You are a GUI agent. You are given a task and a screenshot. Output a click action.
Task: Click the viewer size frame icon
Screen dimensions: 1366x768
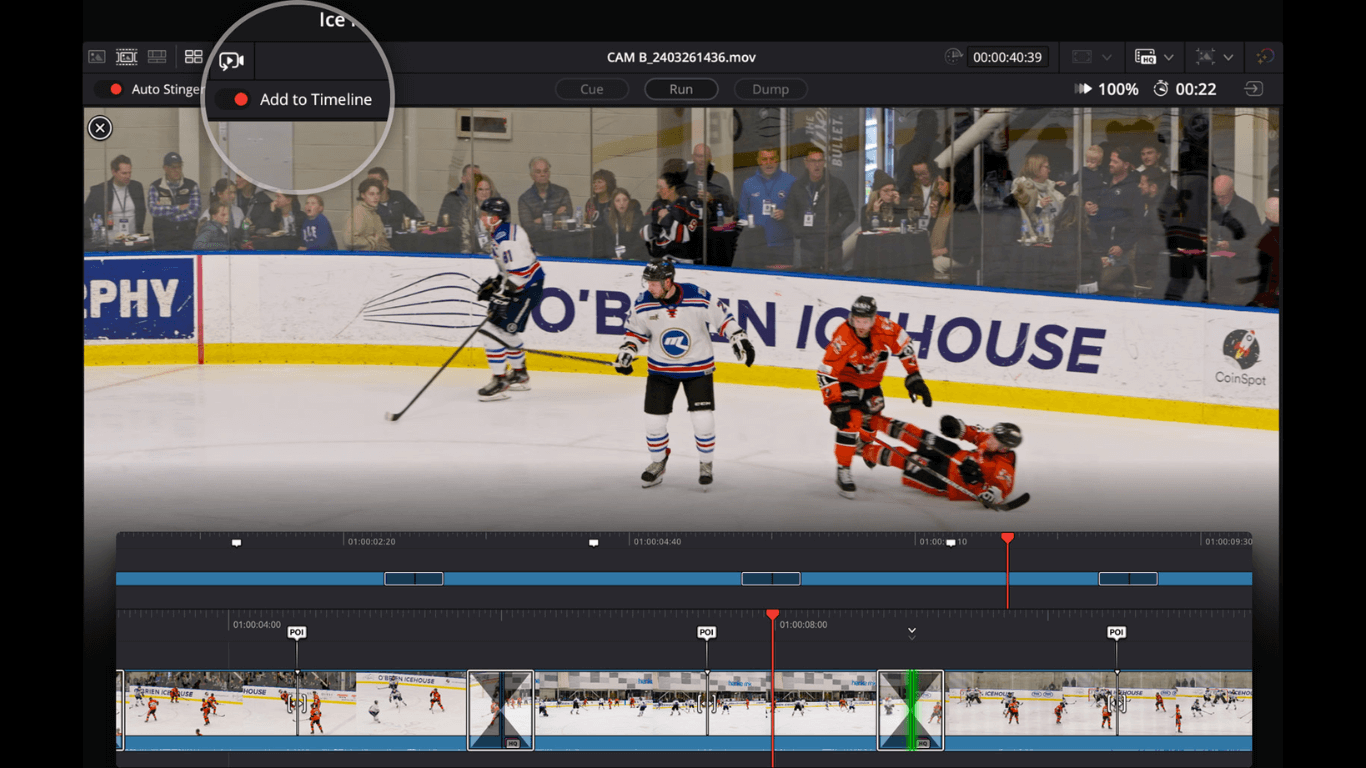coord(1081,57)
